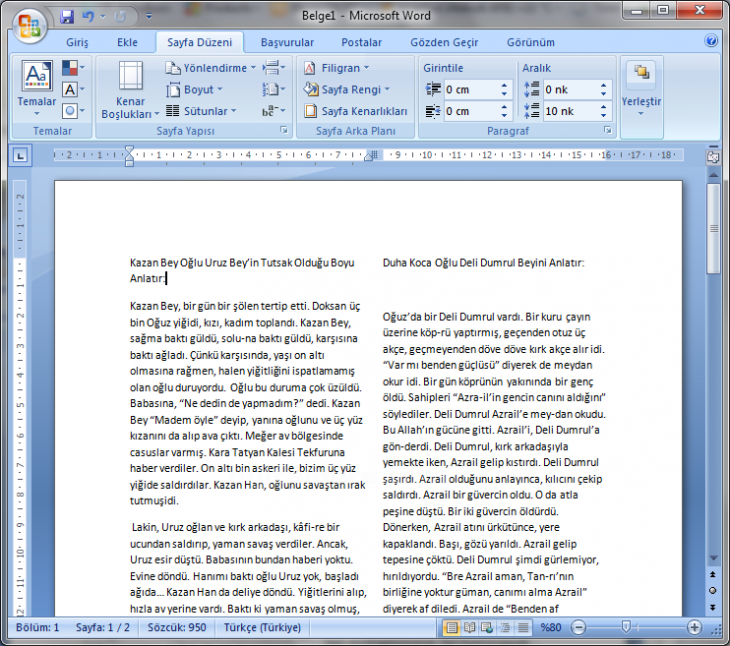The height and width of the screenshot is (646, 730).
Task: Redo action in Quick Access toolbar
Action: (x=121, y=17)
